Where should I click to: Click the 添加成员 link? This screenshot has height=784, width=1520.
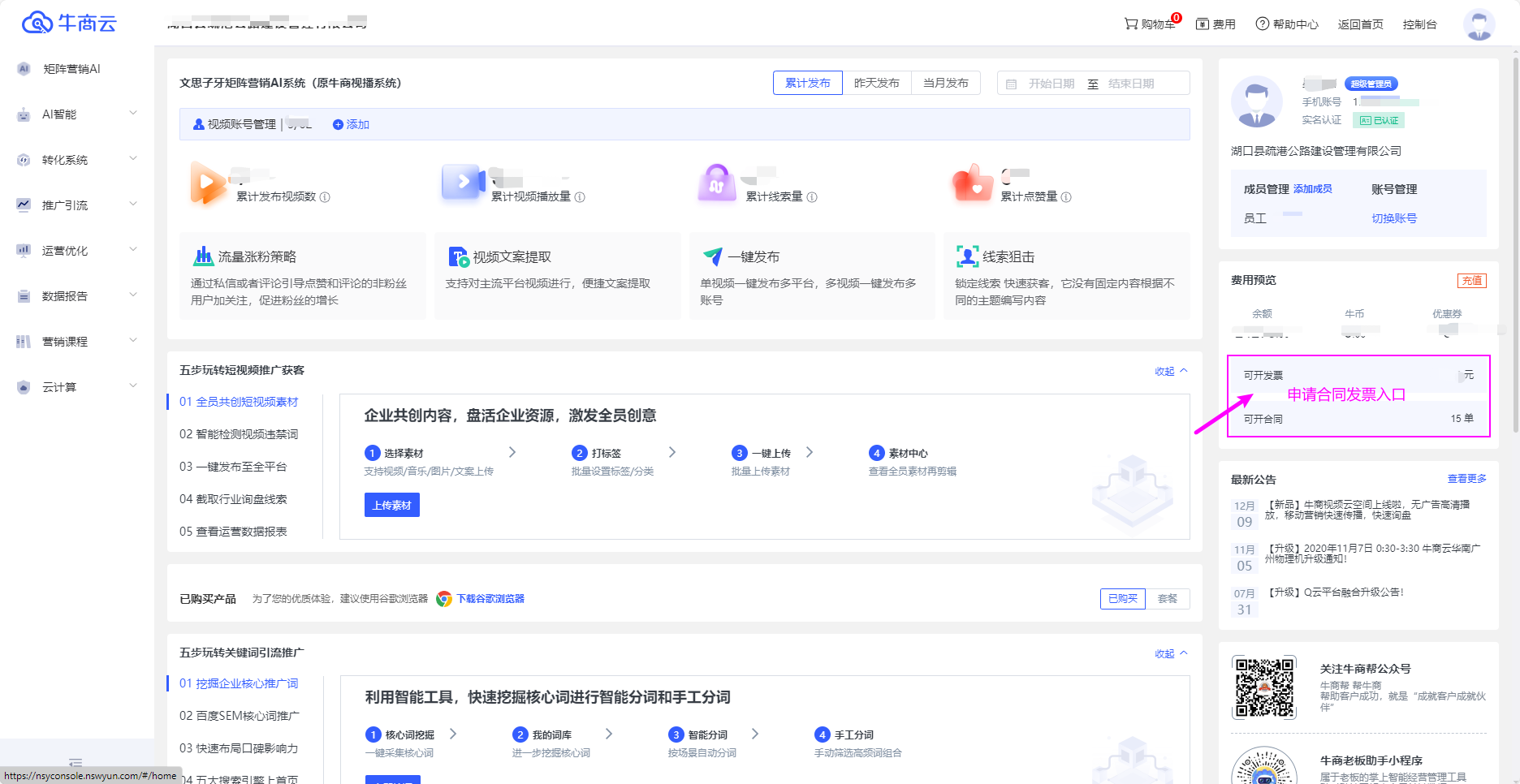(1313, 189)
